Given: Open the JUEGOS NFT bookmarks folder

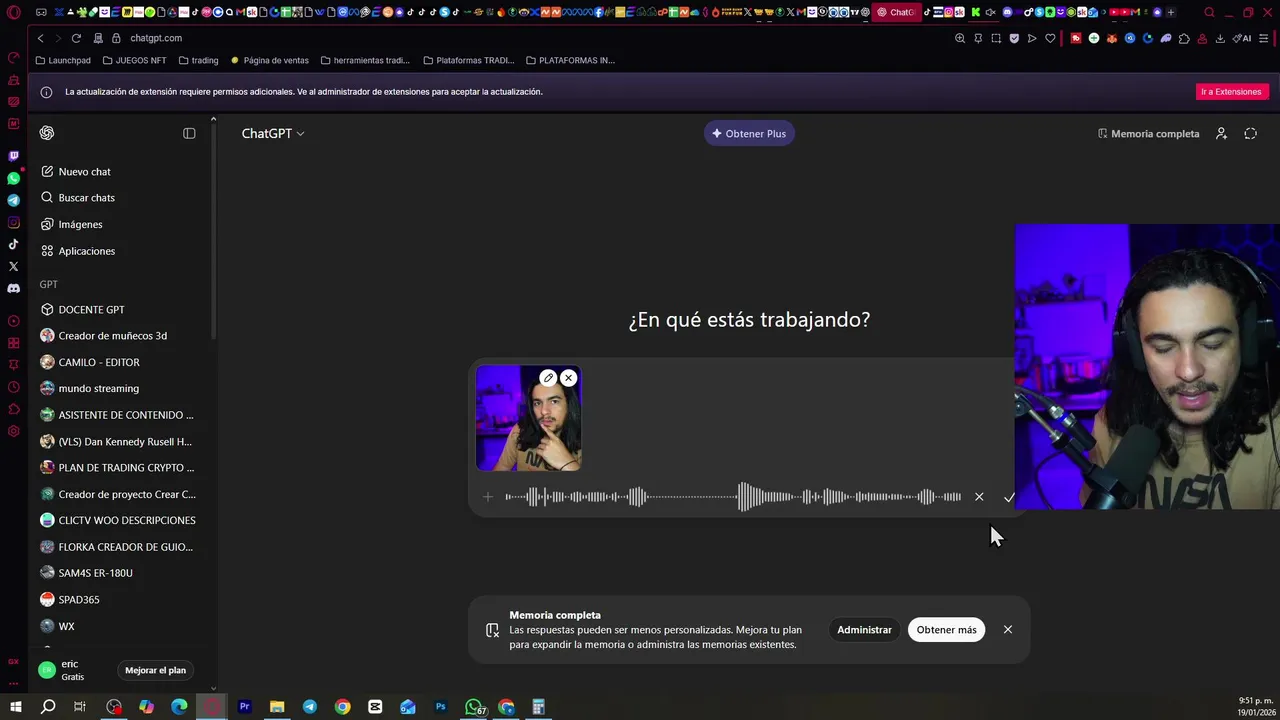Looking at the screenshot, I should click(x=134, y=60).
